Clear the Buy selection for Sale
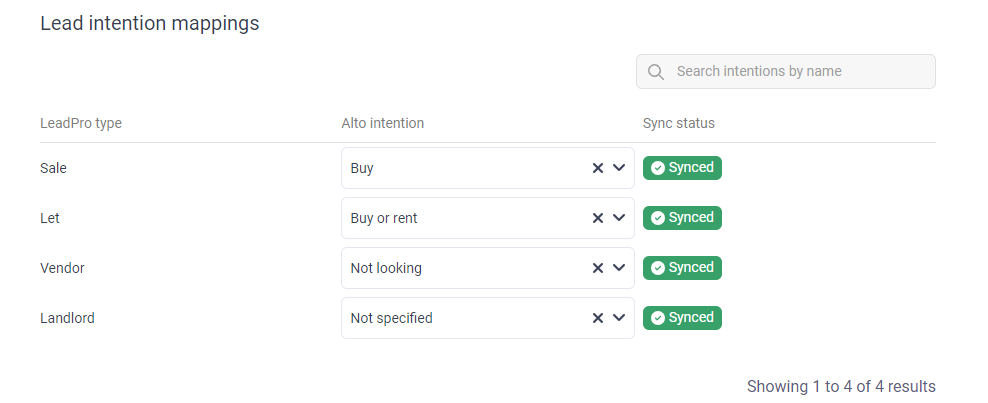The image size is (988, 403). click(598, 168)
